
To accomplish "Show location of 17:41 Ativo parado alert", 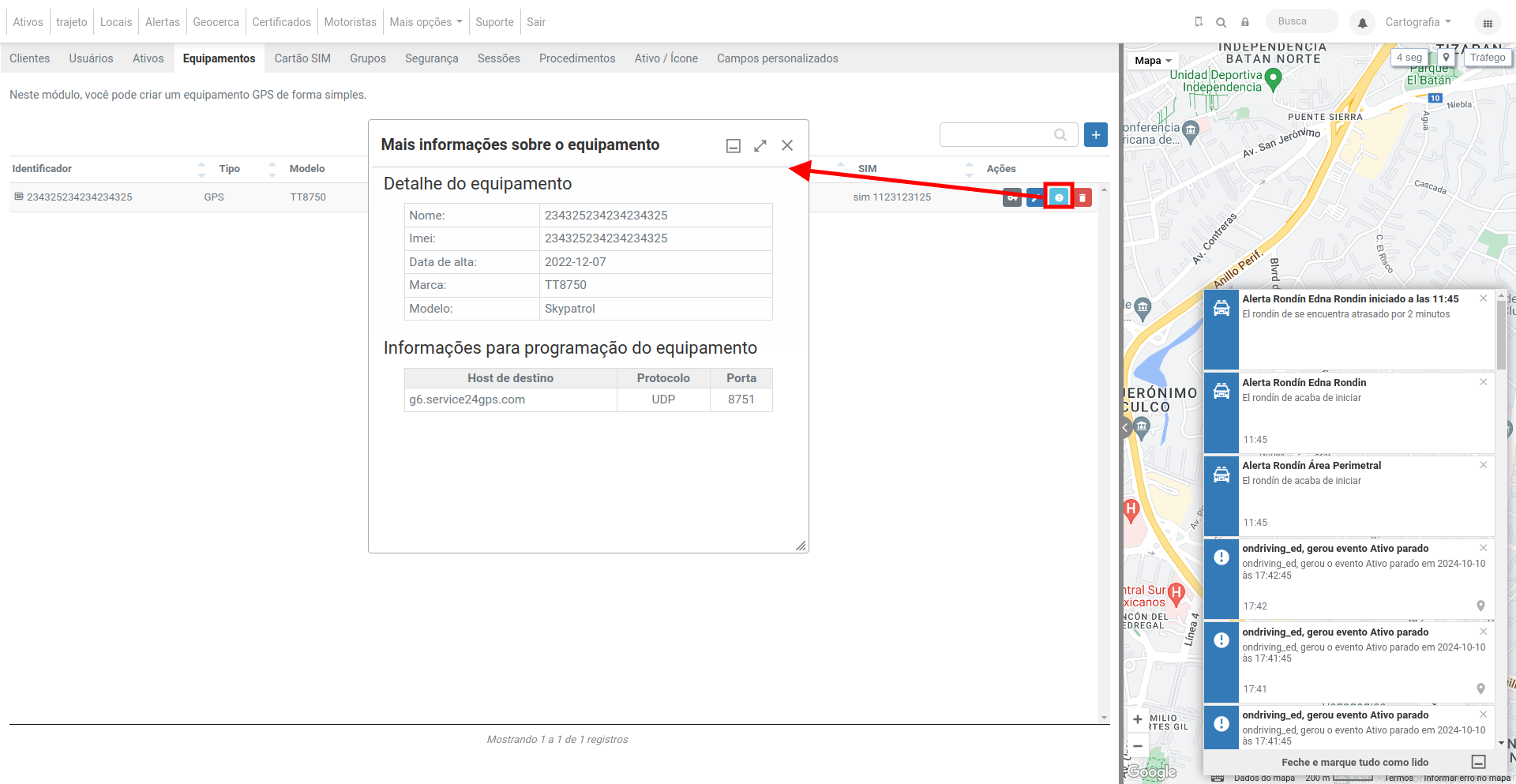I will pos(1480,688).
